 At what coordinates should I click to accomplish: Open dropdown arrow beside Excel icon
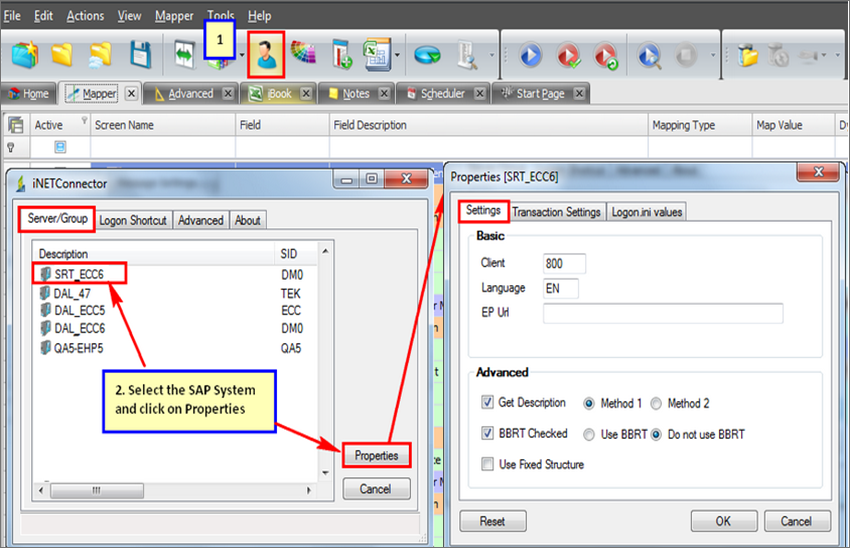point(397,55)
